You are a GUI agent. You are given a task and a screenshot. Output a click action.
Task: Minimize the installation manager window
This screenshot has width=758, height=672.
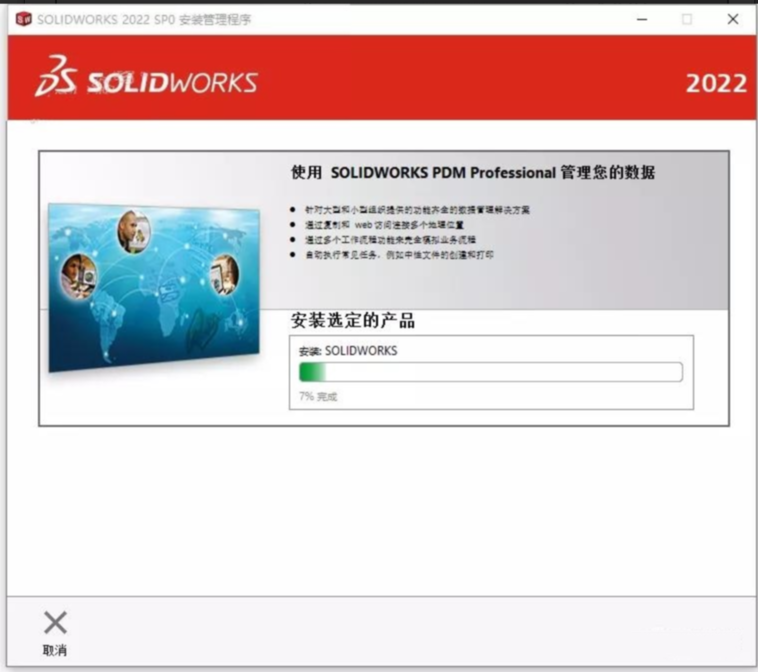[640, 19]
